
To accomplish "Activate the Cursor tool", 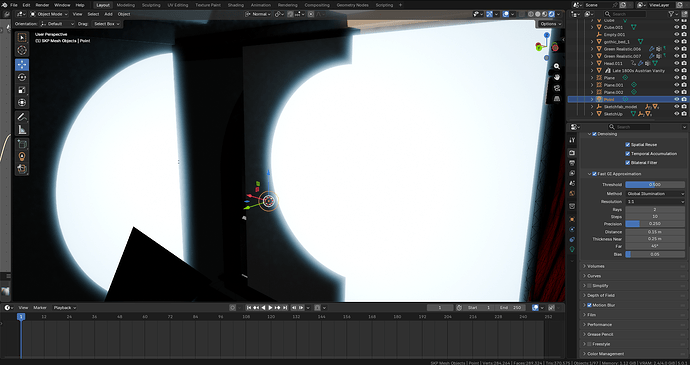I will coord(22,51).
